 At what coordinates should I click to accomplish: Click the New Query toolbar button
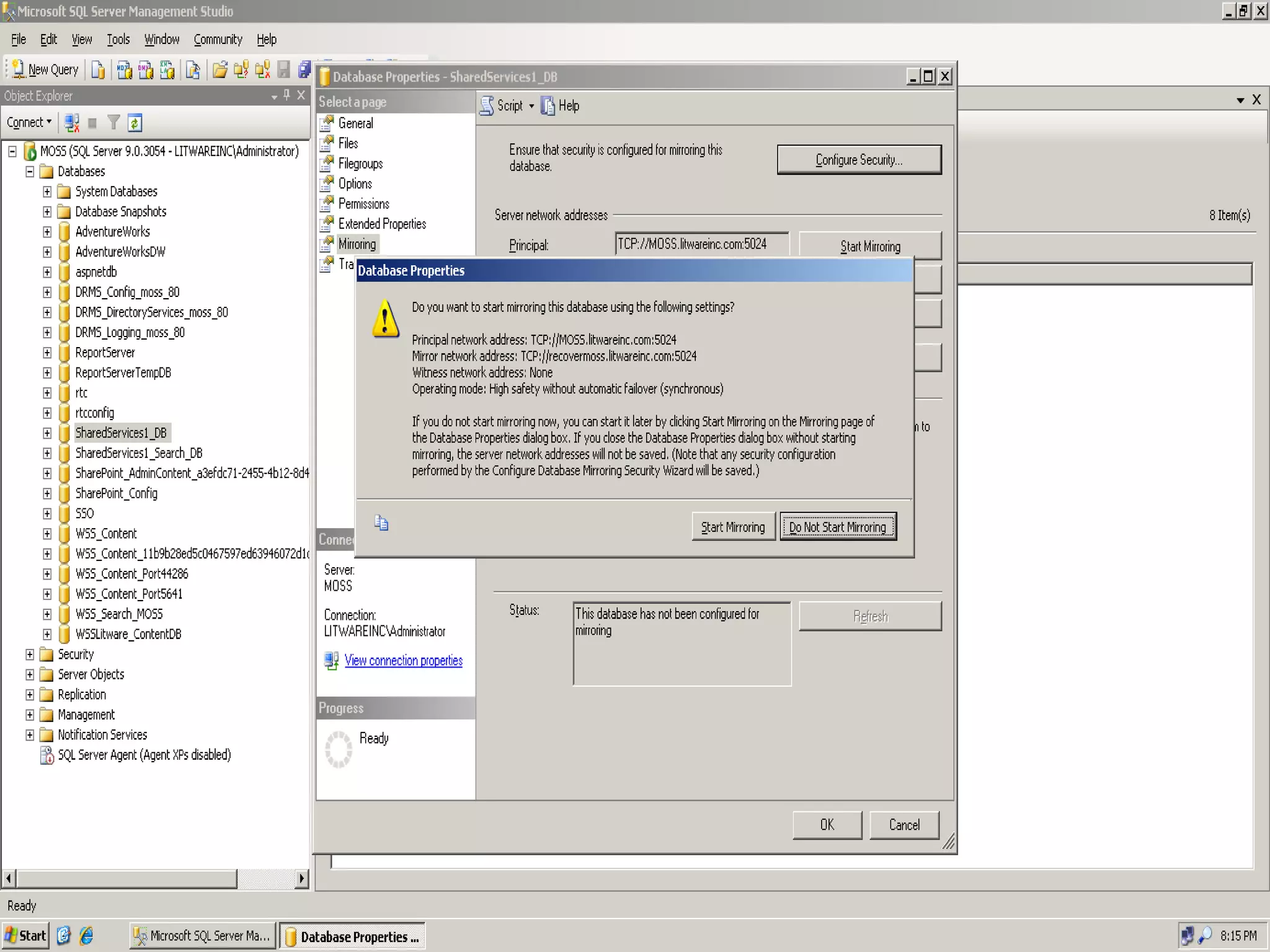point(45,69)
